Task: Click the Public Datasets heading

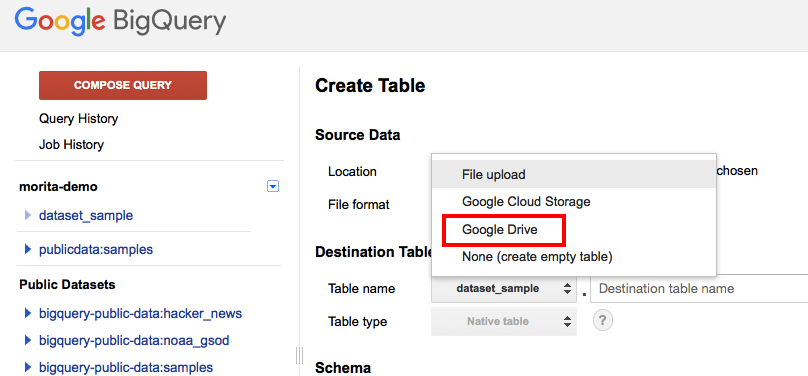Action: 67,284
